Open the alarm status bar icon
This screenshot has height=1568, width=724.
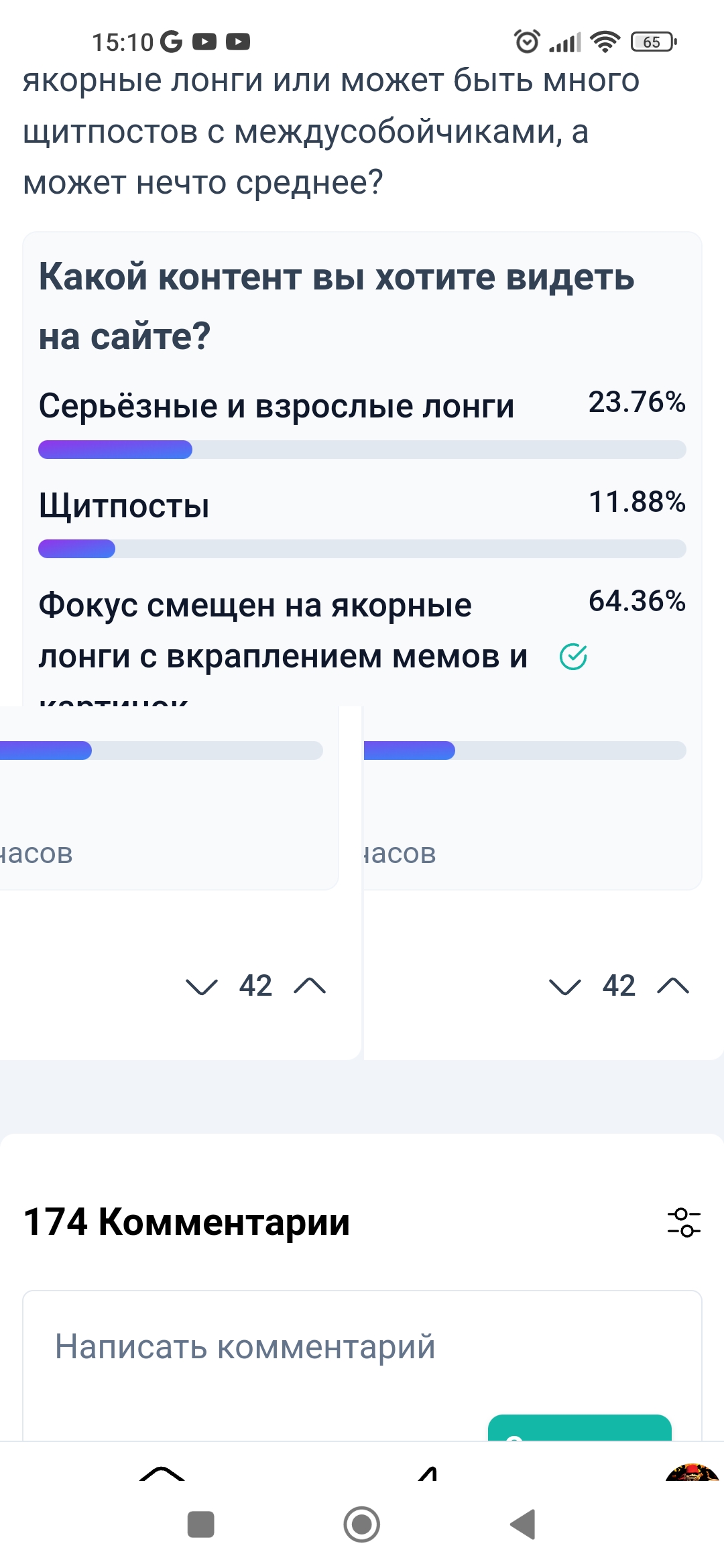click(x=527, y=42)
